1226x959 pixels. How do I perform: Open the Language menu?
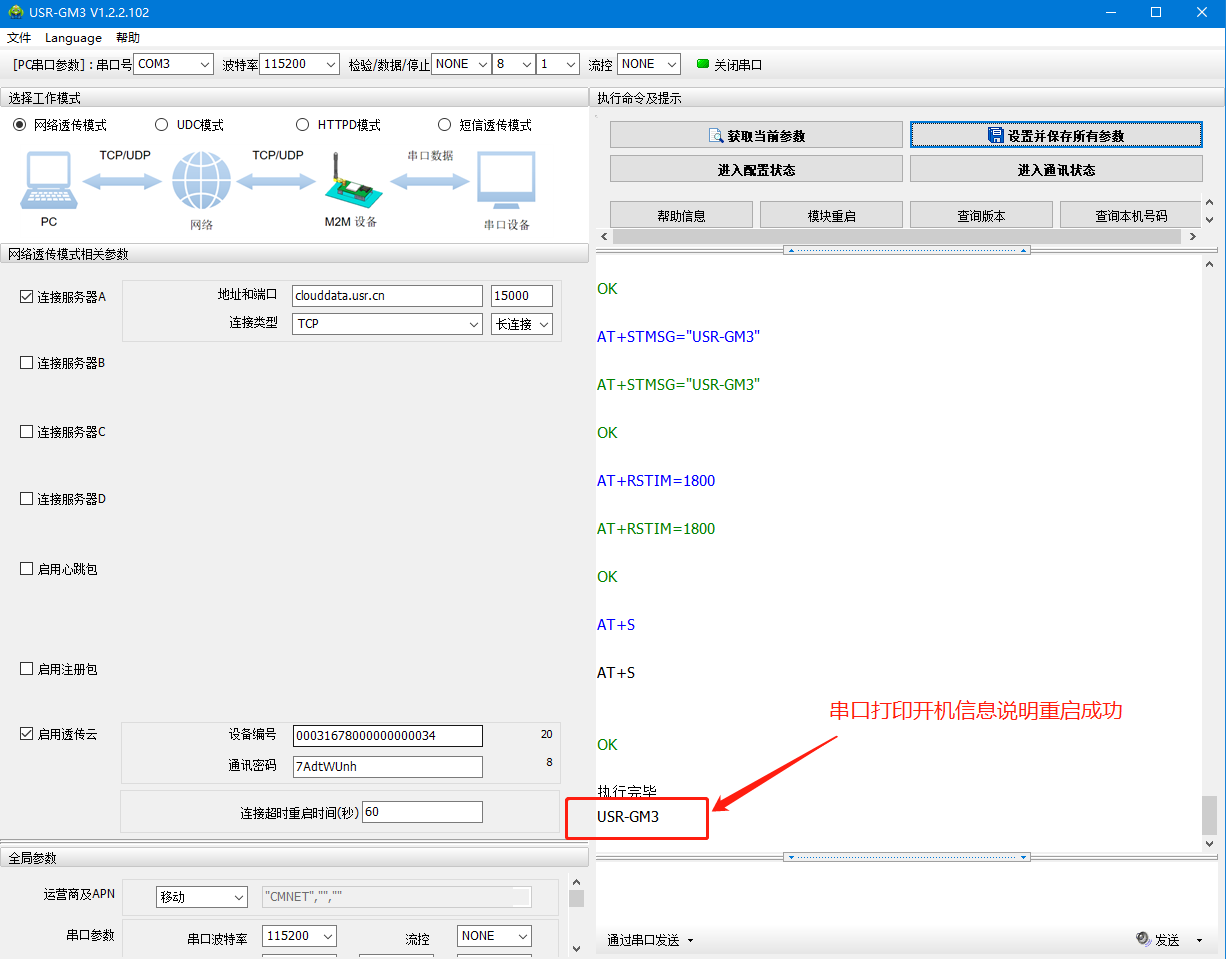tap(73, 38)
